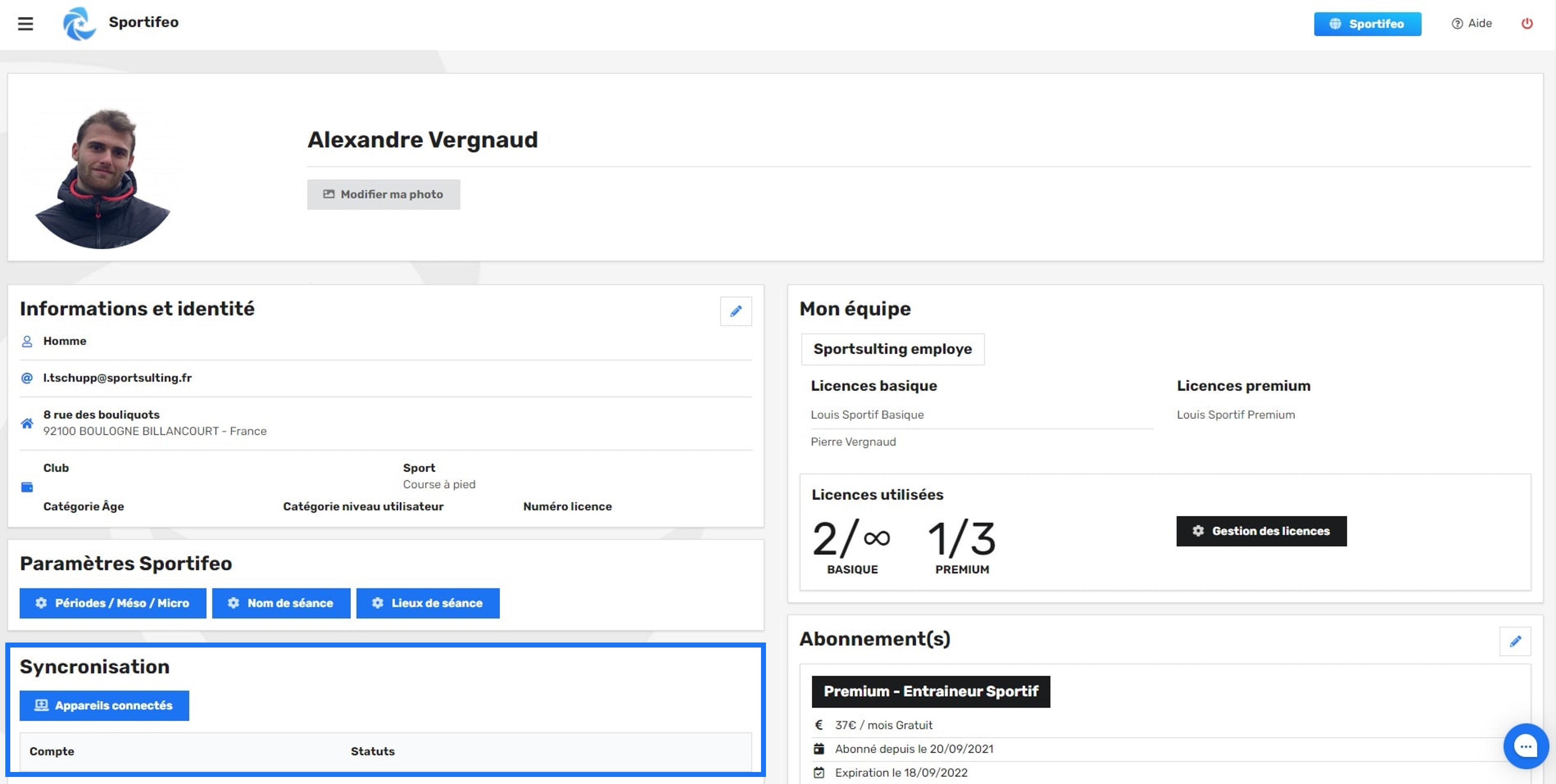The image size is (1556, 784).
Task: Click the email at-sign icon
Action: (27, 378)
